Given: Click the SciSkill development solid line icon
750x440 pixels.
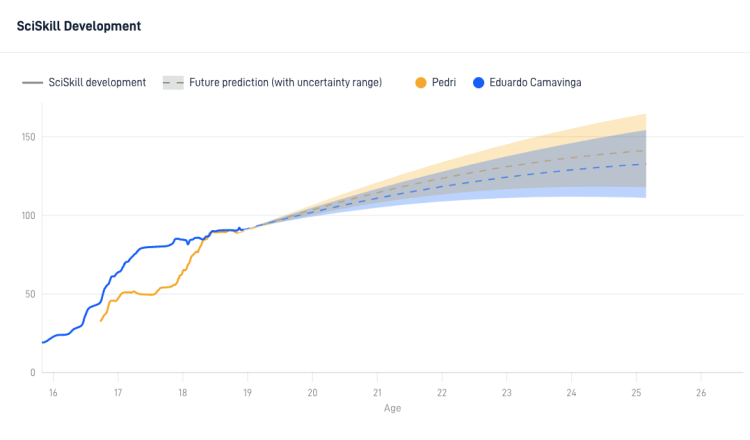Looking at the screenshot, I should pyautogui.click(x=33, y=83).
